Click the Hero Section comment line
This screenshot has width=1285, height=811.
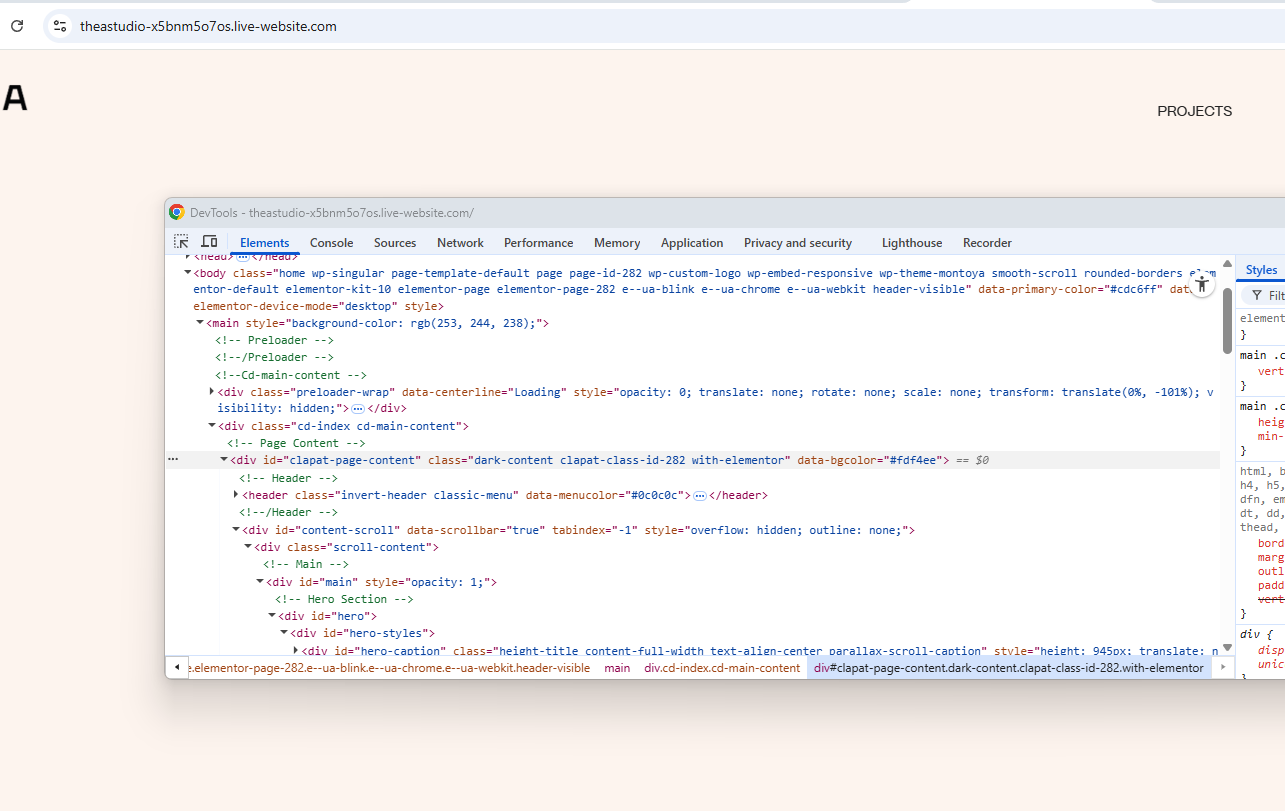[x=344, y=599]
